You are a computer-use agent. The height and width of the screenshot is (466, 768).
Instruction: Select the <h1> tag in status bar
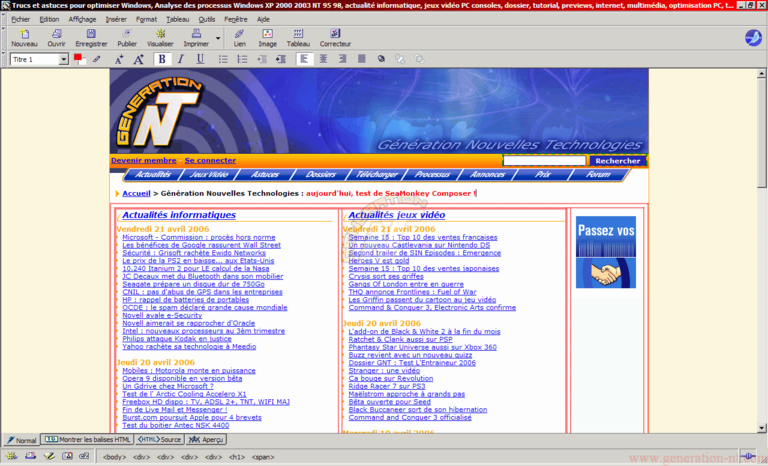237,457
